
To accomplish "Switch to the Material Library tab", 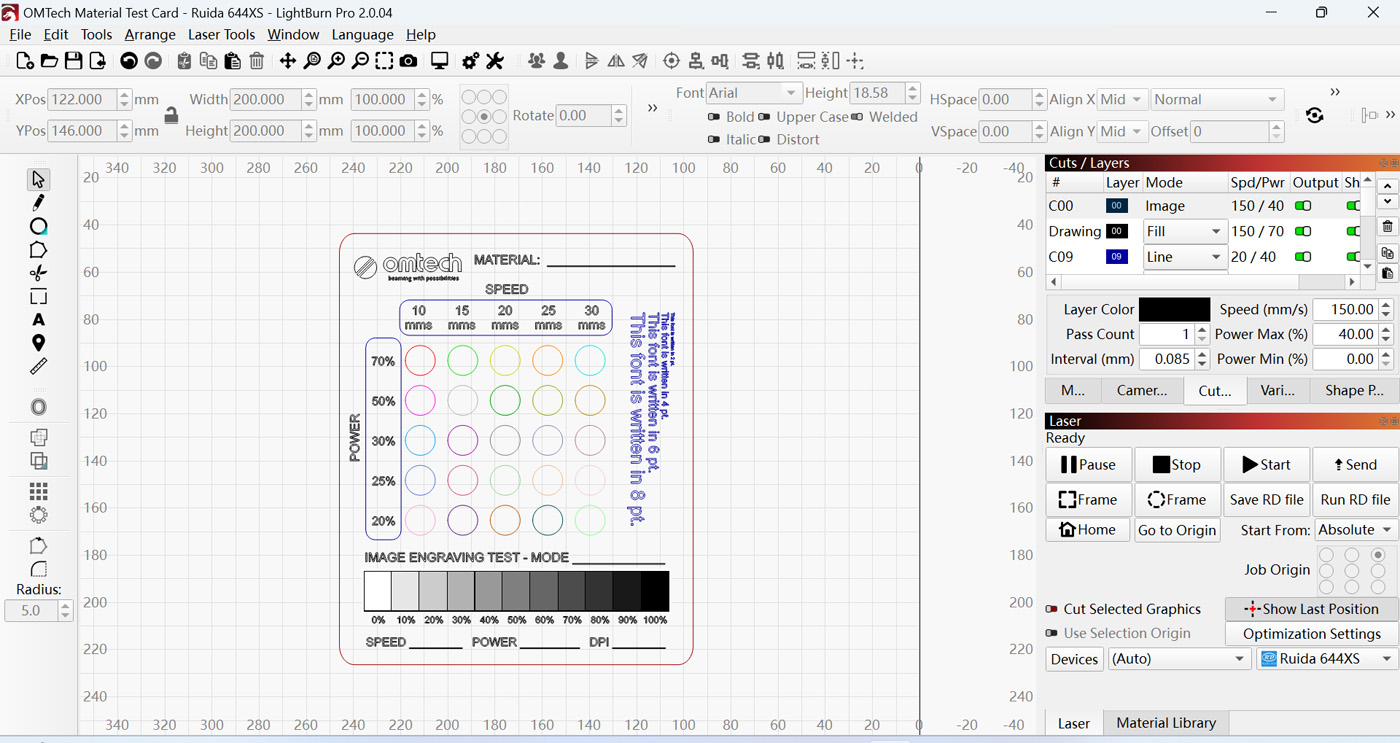I will point(1166,723).
